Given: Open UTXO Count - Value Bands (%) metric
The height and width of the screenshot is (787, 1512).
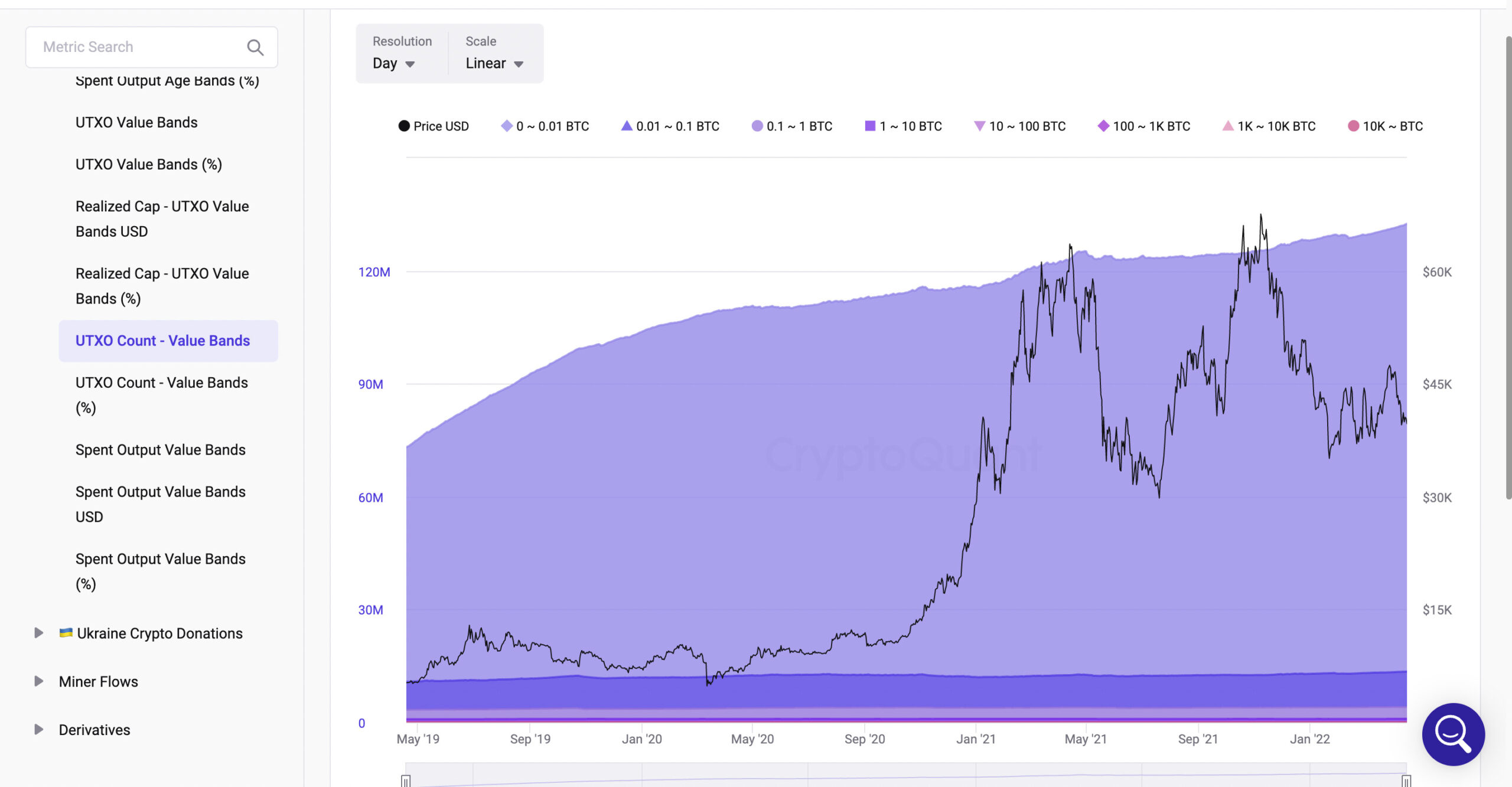Looking at the screenshot, I should pyautogui.click(x=162, y=395).
